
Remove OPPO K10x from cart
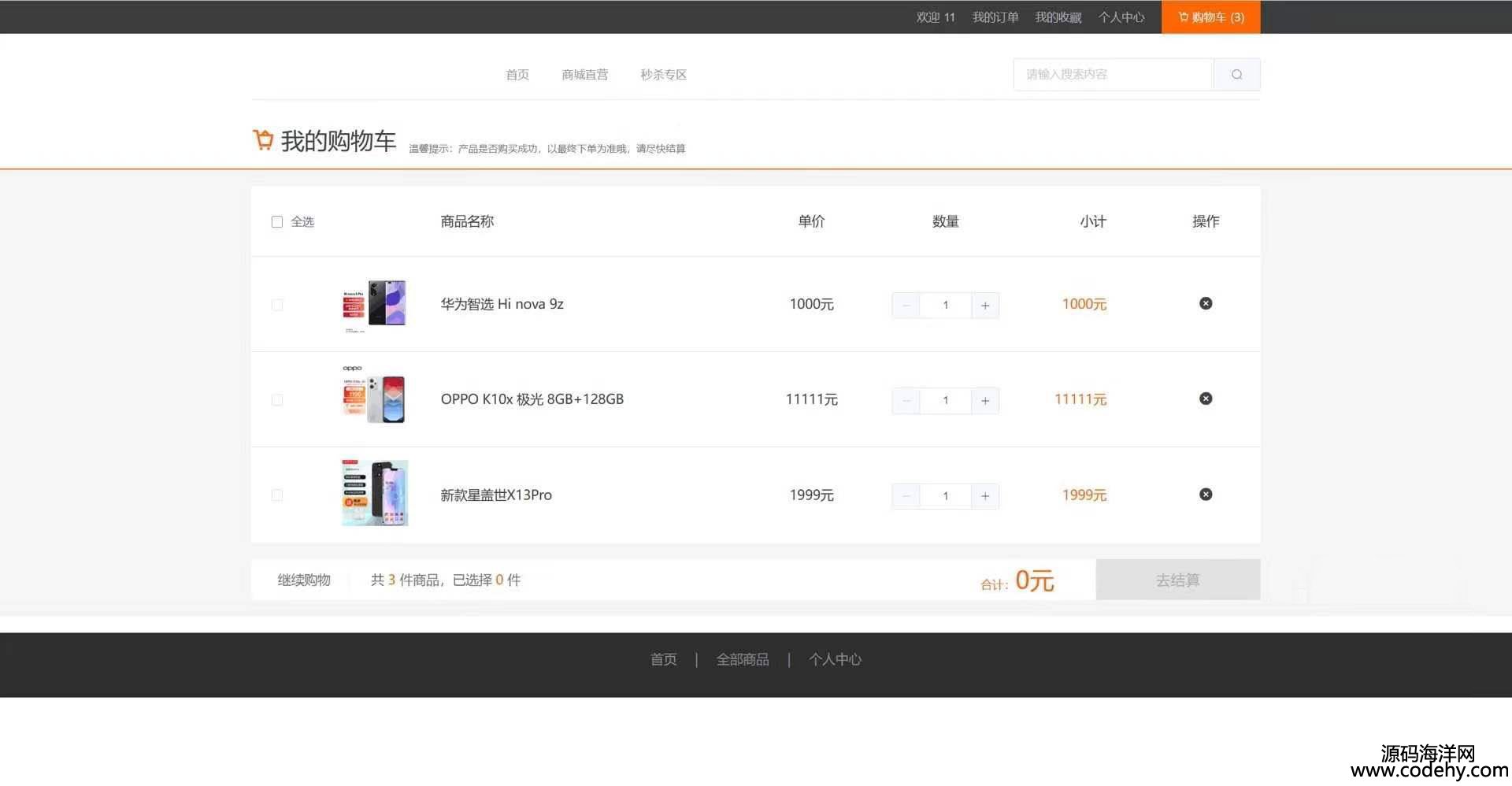point(1206,399)
